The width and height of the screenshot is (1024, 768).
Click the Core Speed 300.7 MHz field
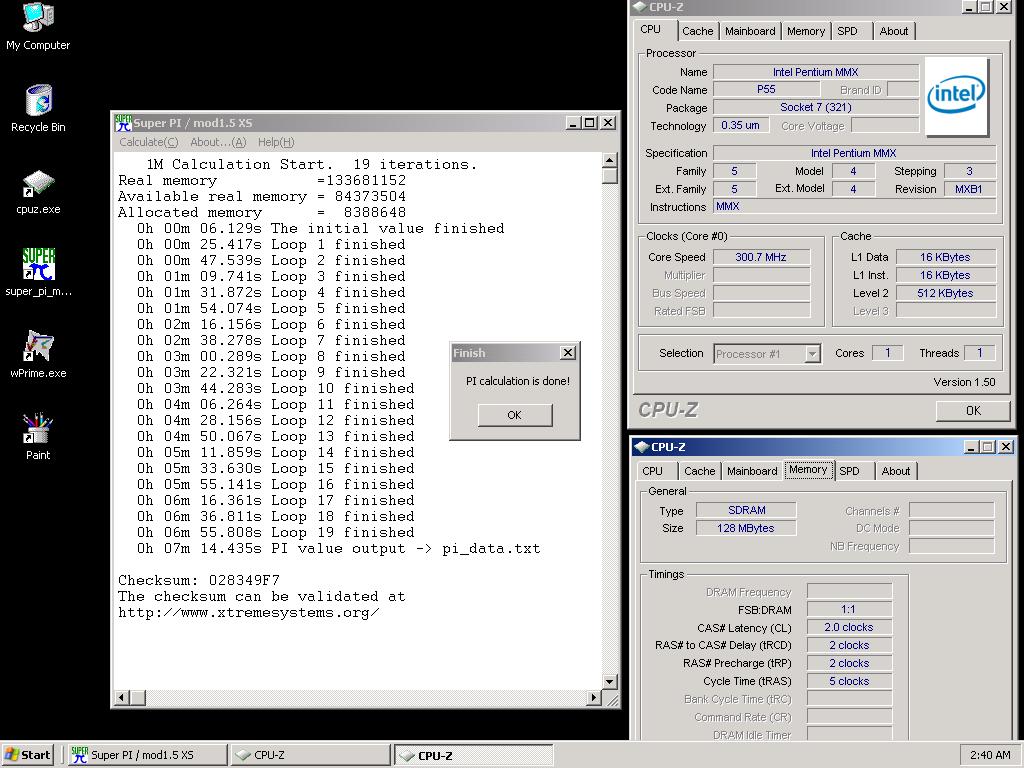pyautogui.click(x=761, y=257)
